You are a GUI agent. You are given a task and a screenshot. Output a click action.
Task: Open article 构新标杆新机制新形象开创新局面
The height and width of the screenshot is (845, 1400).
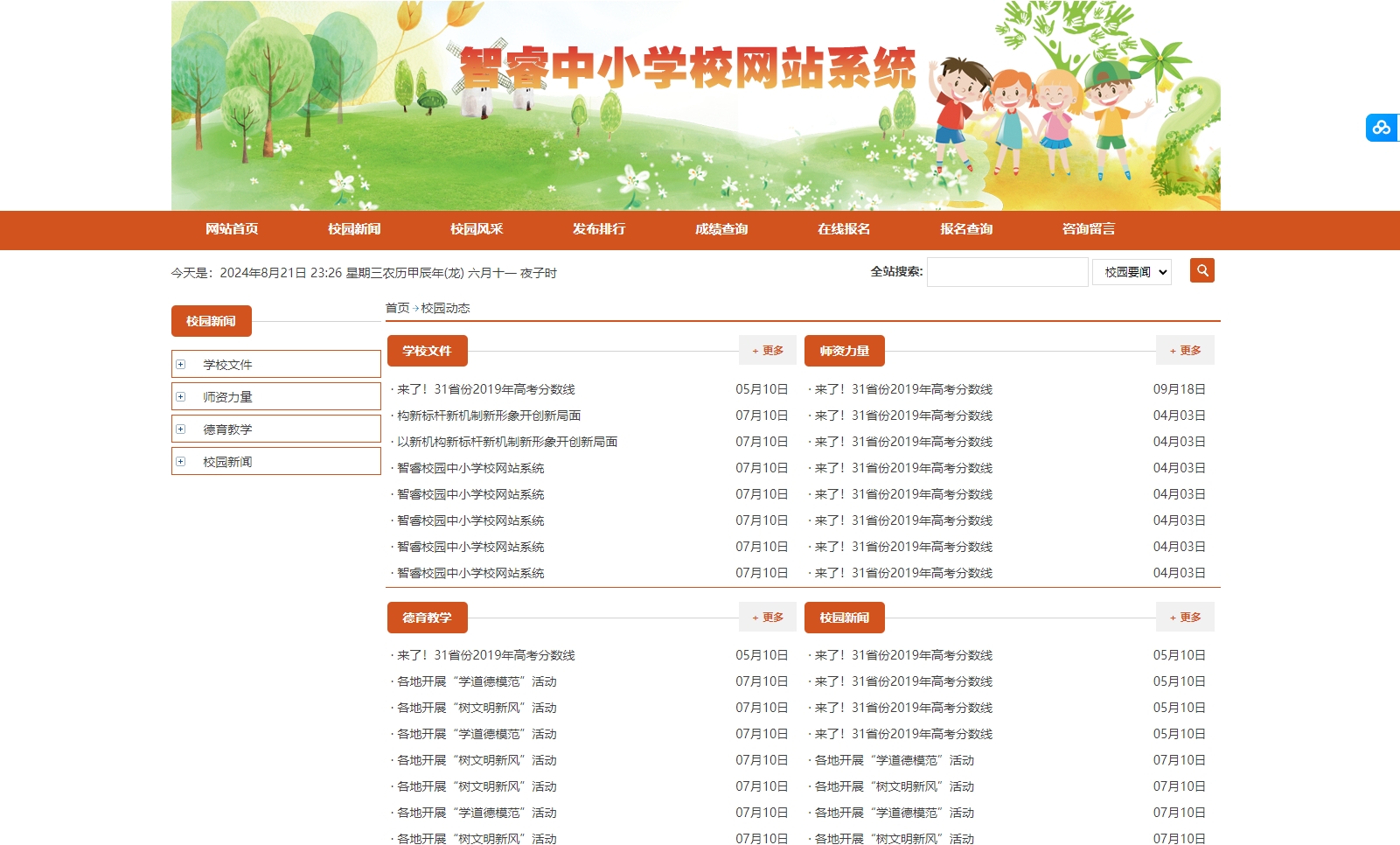click(489, 416)
